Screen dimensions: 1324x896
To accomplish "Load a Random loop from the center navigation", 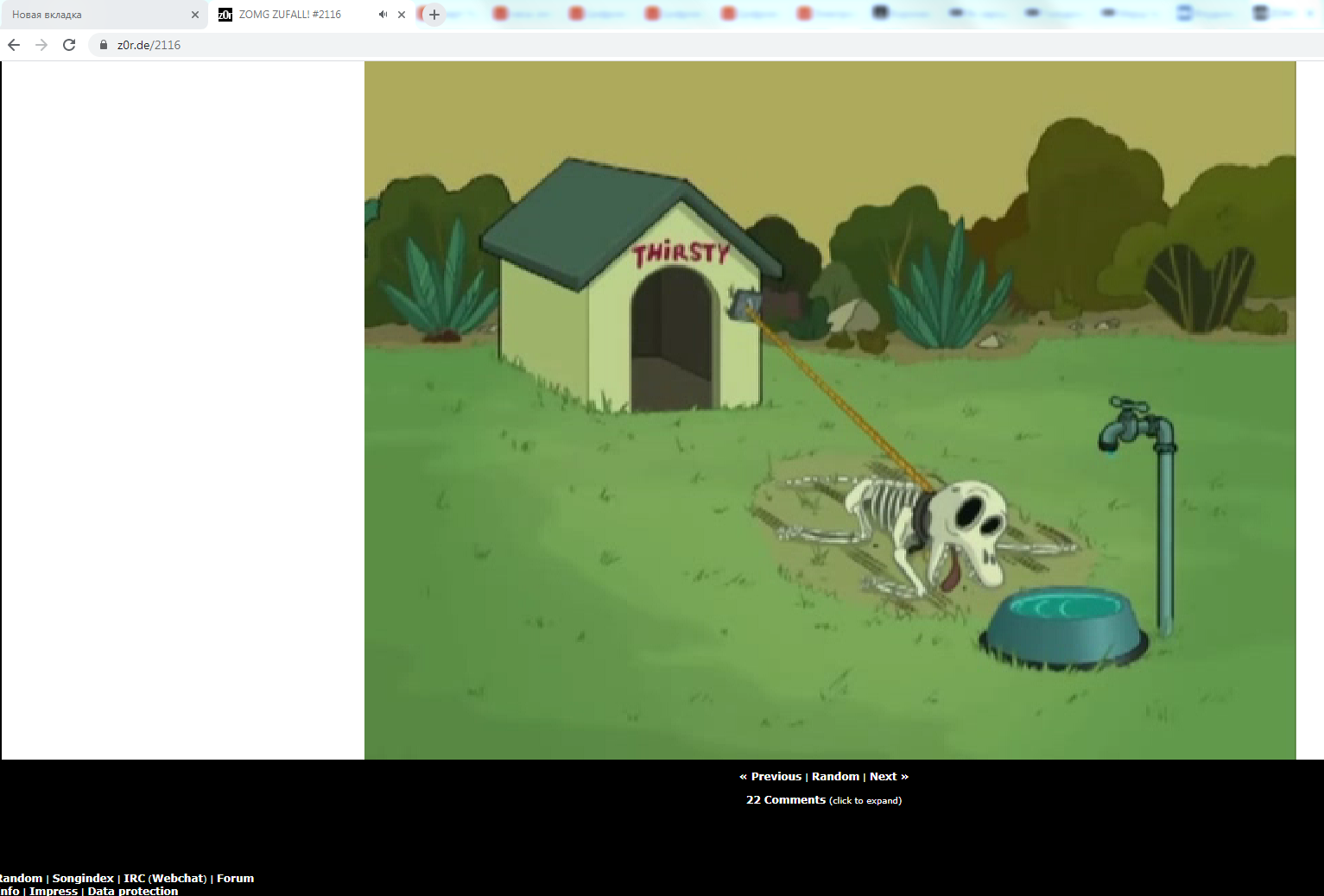I will tap(835, 777).
